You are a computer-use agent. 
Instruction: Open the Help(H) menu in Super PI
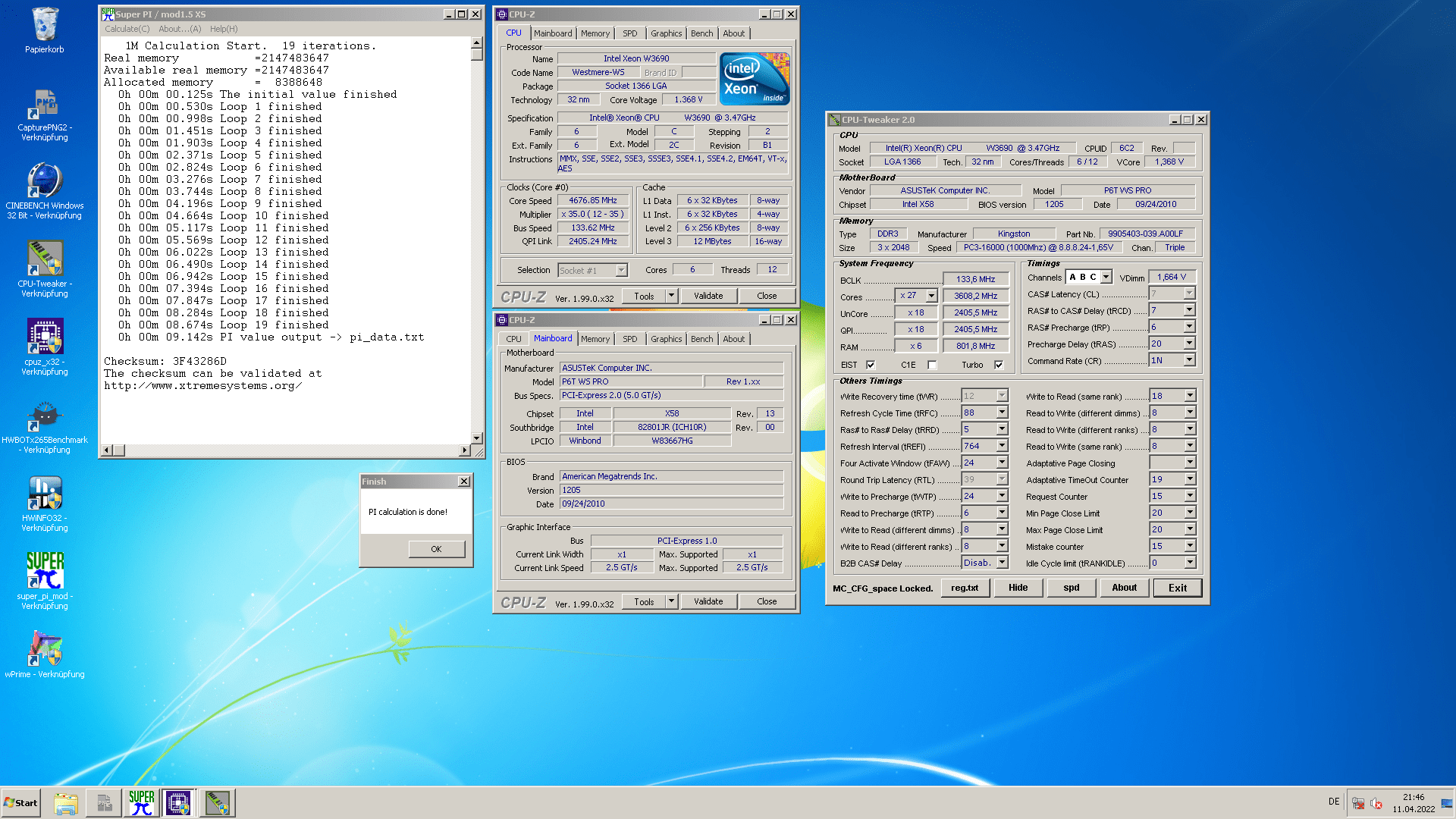[x=224, y=29]
